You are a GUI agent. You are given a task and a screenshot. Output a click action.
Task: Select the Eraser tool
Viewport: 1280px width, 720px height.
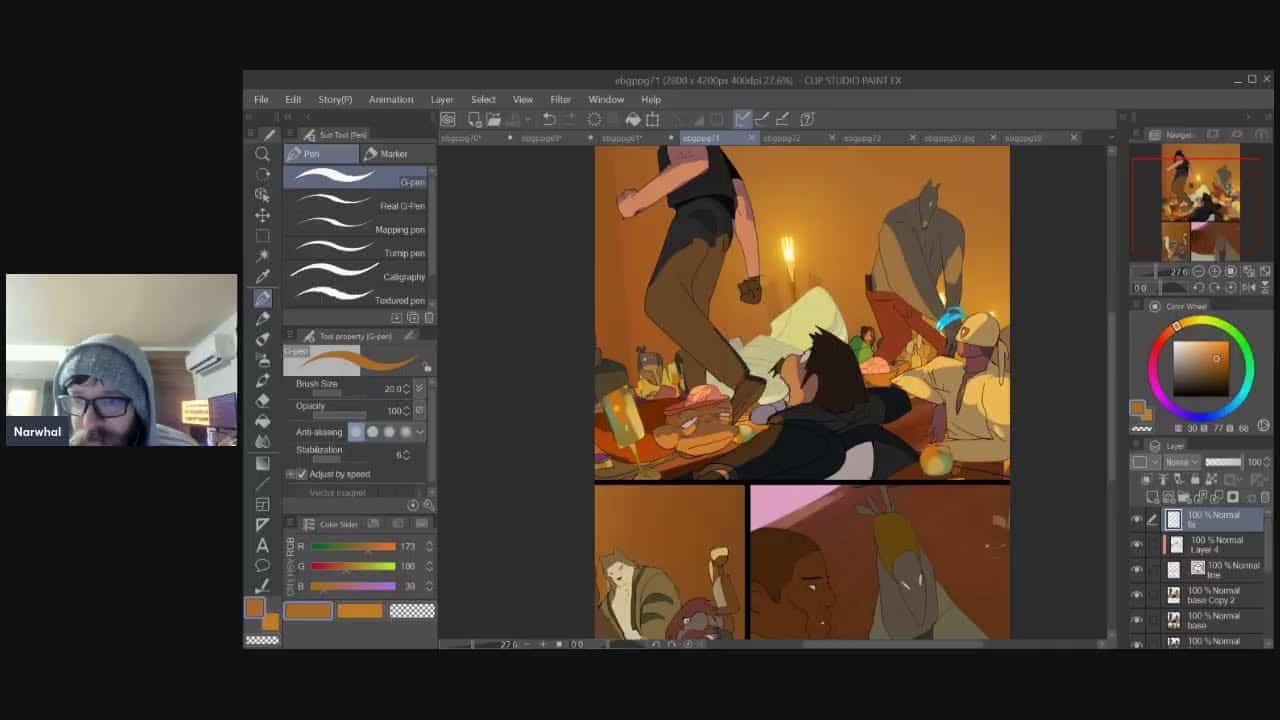pos(262,400)
